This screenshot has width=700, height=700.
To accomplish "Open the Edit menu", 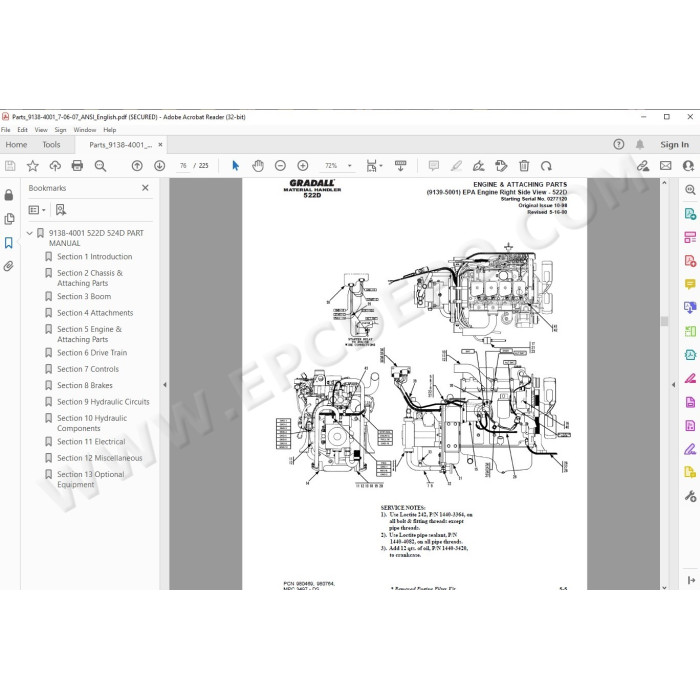I will coord(22,130).
